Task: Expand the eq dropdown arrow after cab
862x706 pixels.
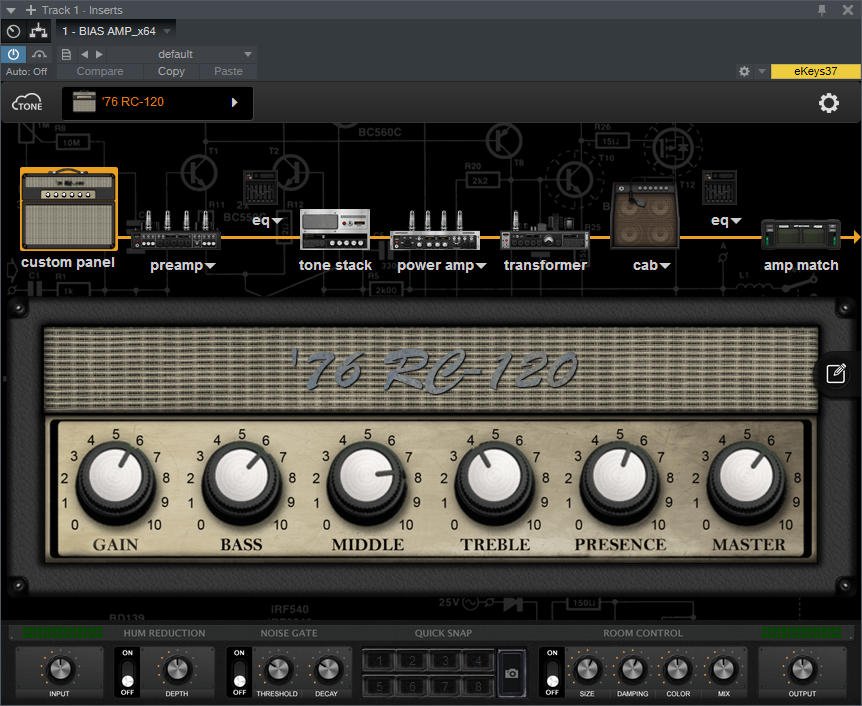Action: pyautogui.click(x=736, y=220)
